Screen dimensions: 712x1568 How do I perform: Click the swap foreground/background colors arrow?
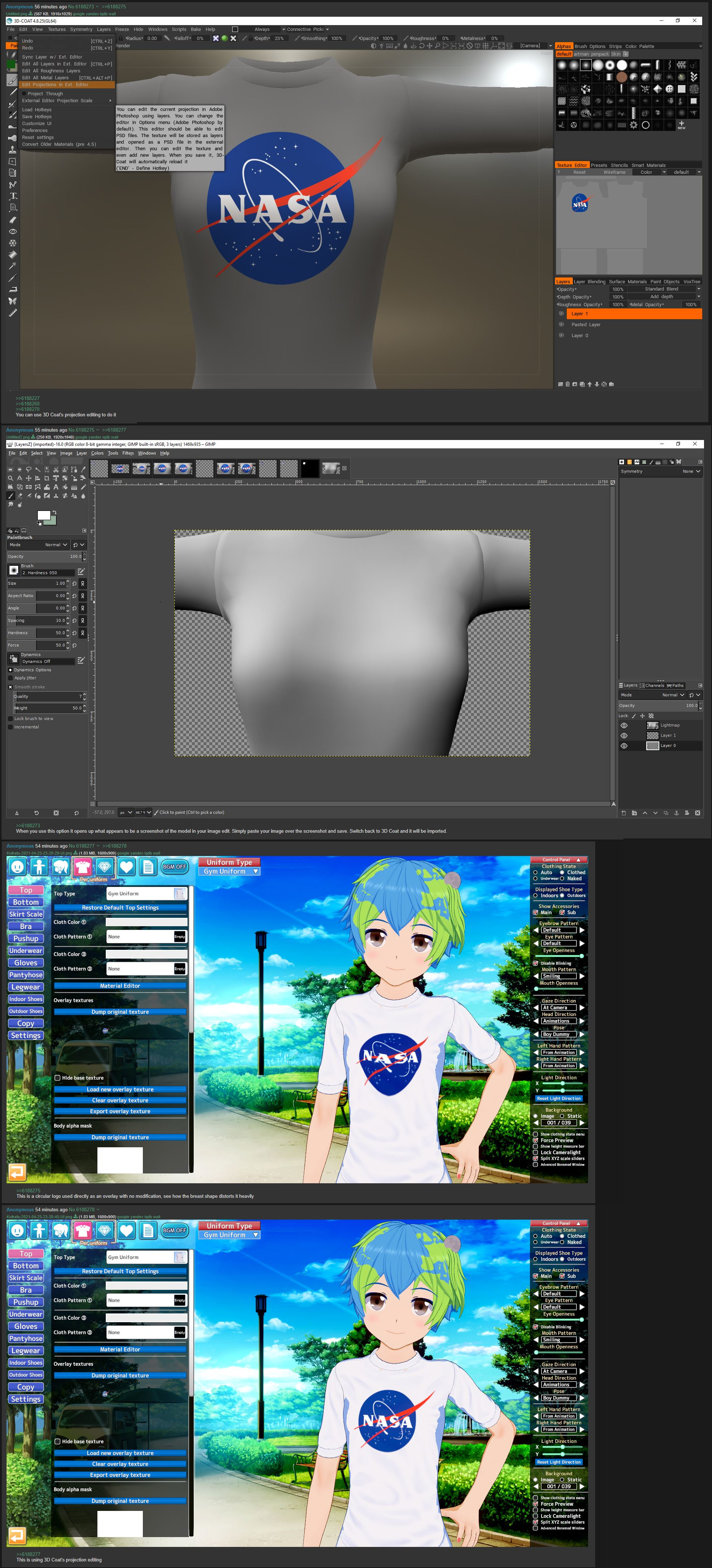(x=54, y=512)
